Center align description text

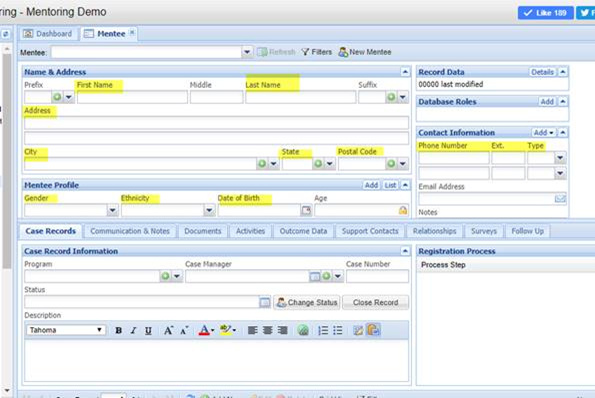[268, 330]
